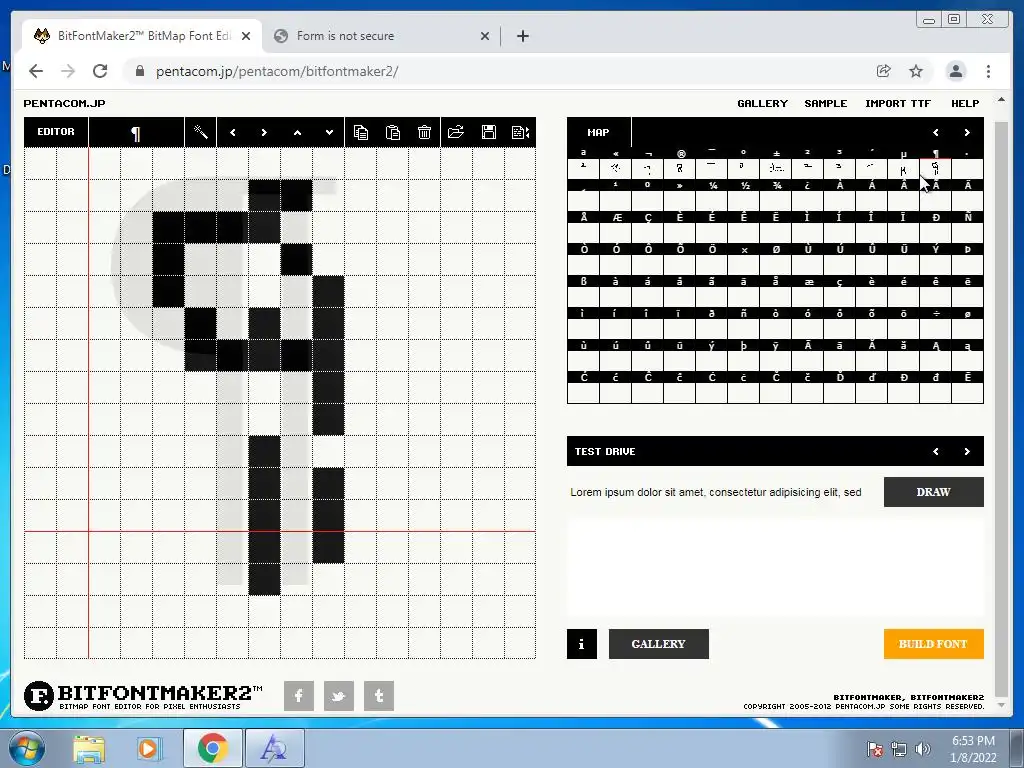Open info with the i button
This screenshot has height=768, width=1024.
click(x=582, y=644)
